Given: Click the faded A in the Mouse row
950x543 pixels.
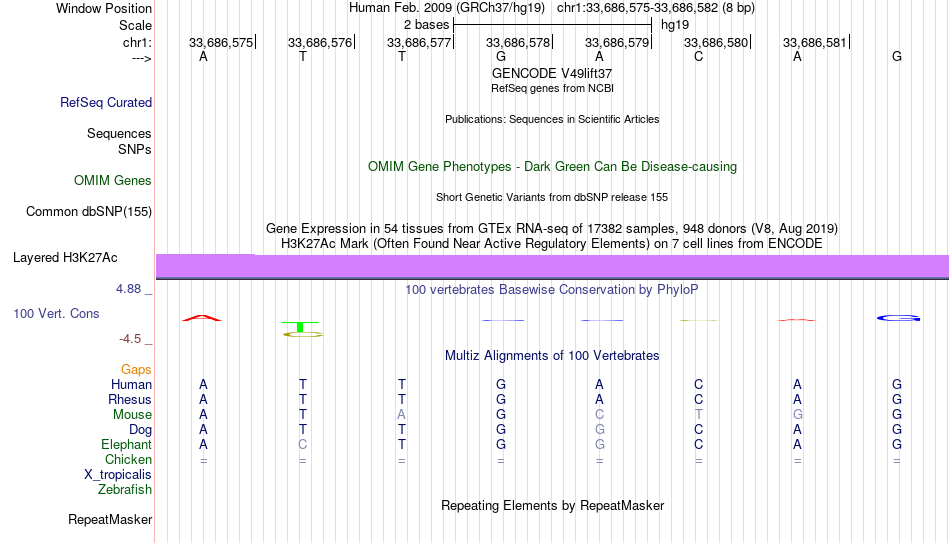Looking at the screenshot, I should 401,415.
